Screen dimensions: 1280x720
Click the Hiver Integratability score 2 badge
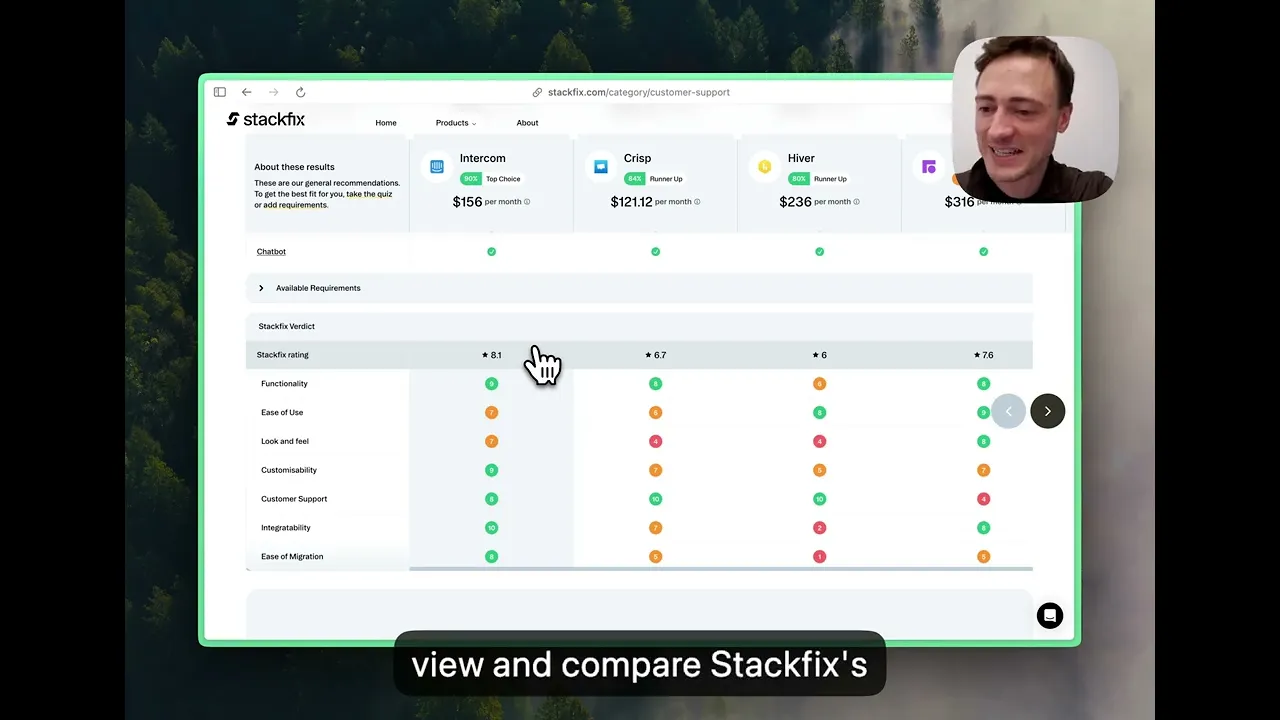[x=819, y=528]
